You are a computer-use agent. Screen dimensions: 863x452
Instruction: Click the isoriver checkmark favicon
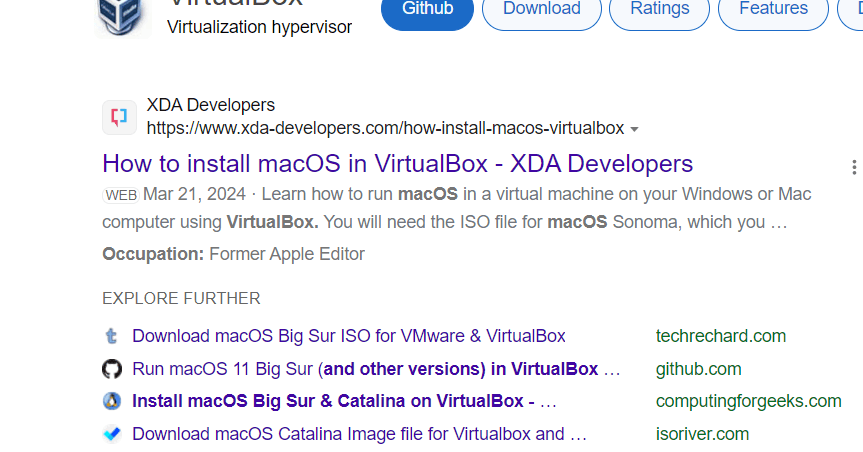112,434
